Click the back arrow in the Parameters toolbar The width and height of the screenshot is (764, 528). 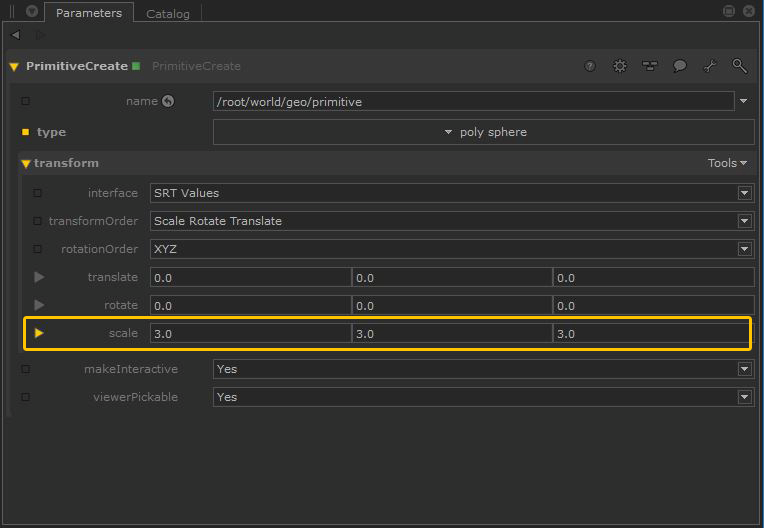15,35
